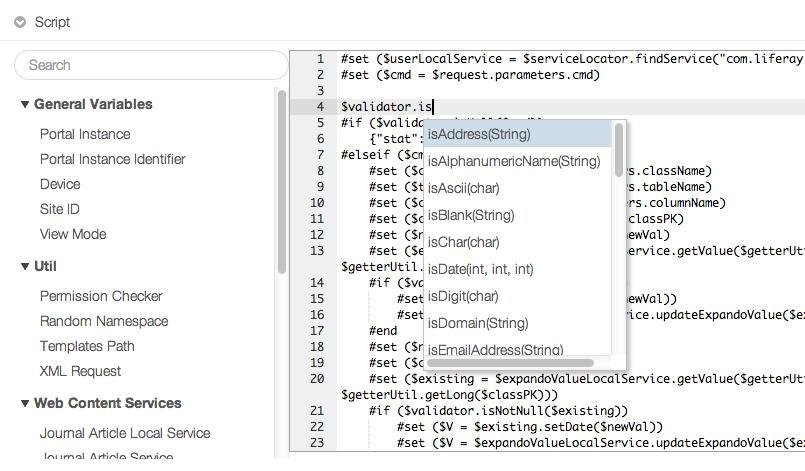Viewport: 805px width, 471px height.
Task: Select the Device variable
Action: pyautogui.click(x=60, y=184)
